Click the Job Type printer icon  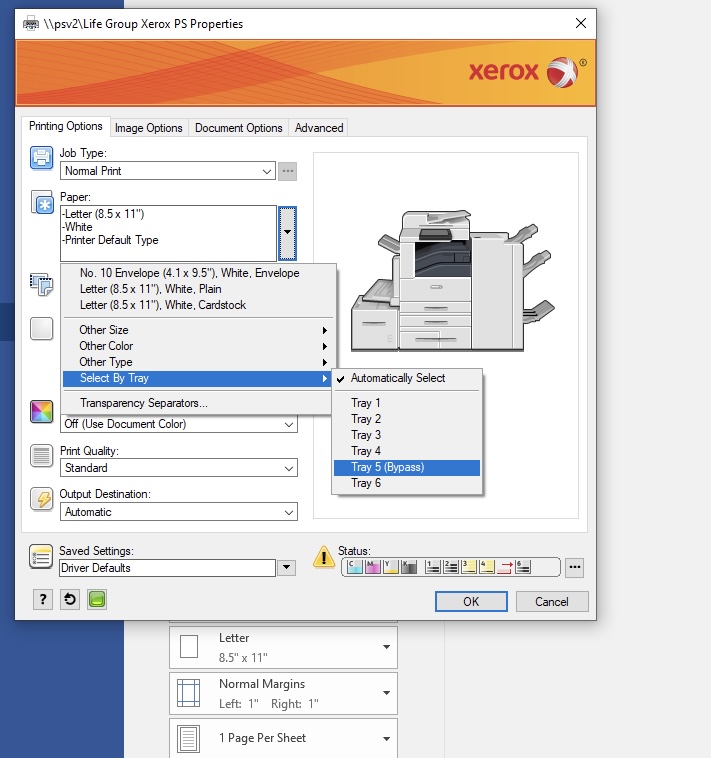click(41, 158)
